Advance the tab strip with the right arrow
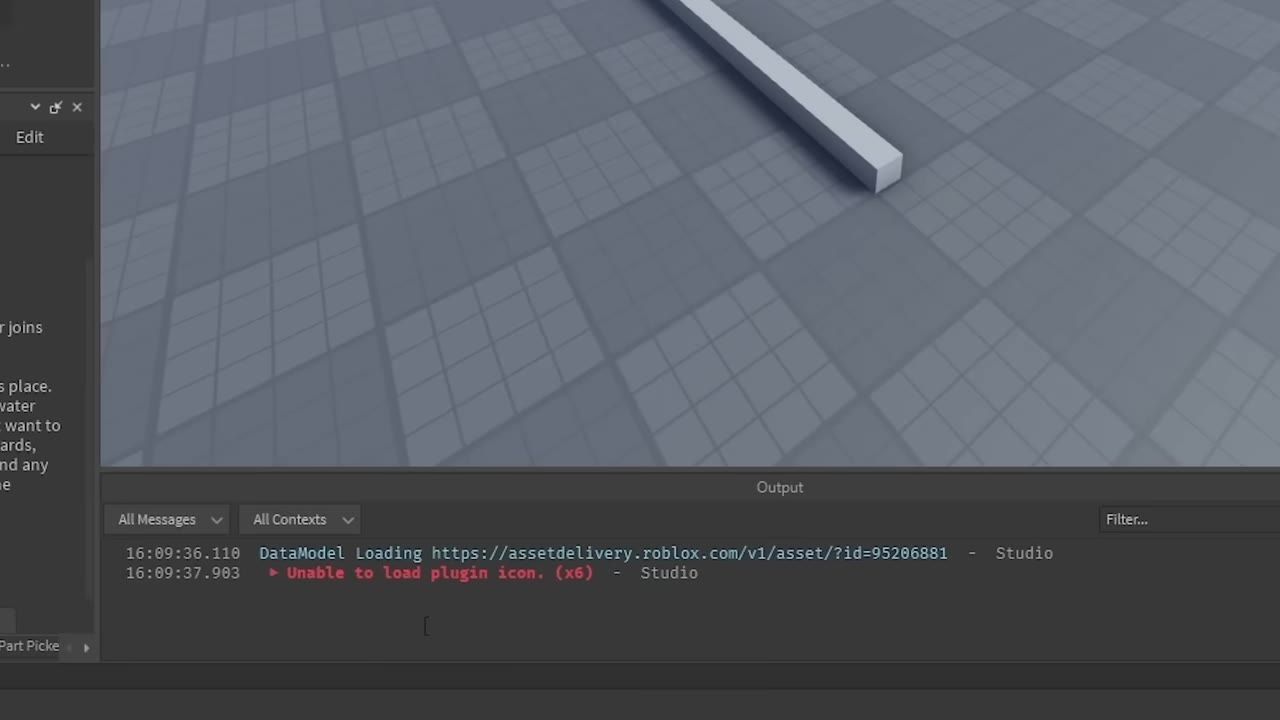1280x720 pixels. tap(86, 647)
